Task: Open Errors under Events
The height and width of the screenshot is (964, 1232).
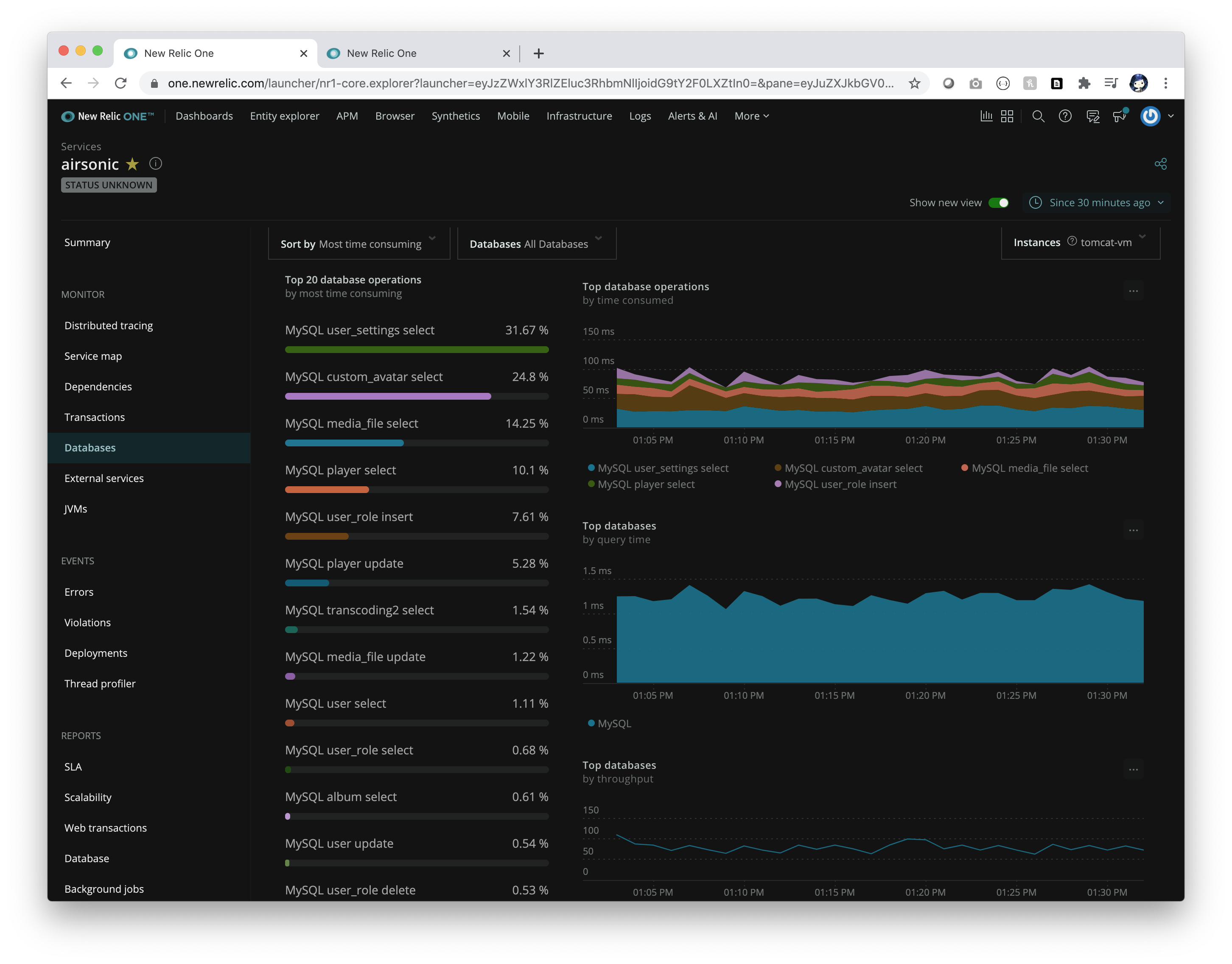Action: coord(79,593)
